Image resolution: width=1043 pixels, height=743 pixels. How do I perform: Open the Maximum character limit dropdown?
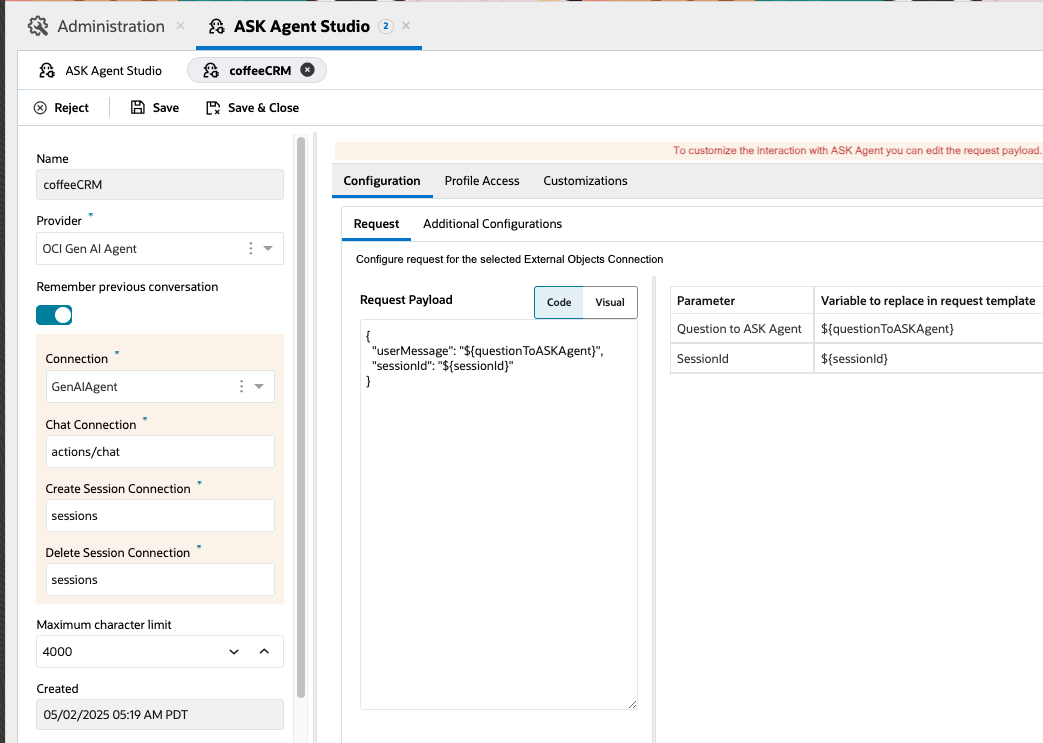(x=233, y=651)
